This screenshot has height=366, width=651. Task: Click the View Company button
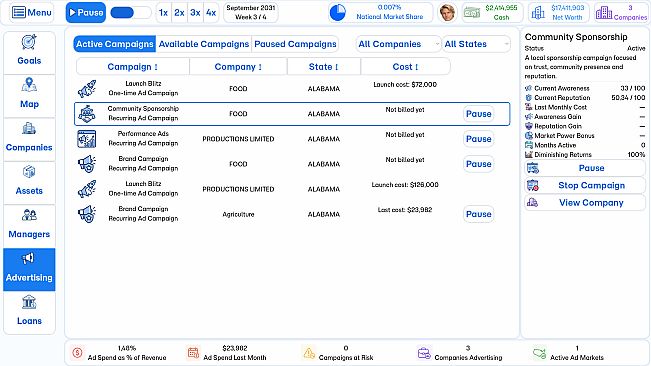585,203
